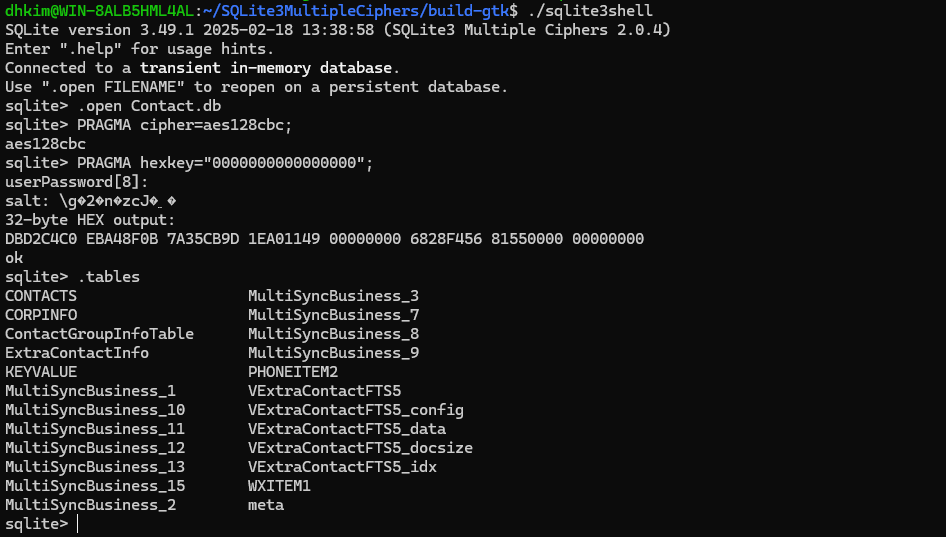Click the MultiSyncBusiness_9 table name
Screen dimensions: 946x537
(x=333, y=353)
